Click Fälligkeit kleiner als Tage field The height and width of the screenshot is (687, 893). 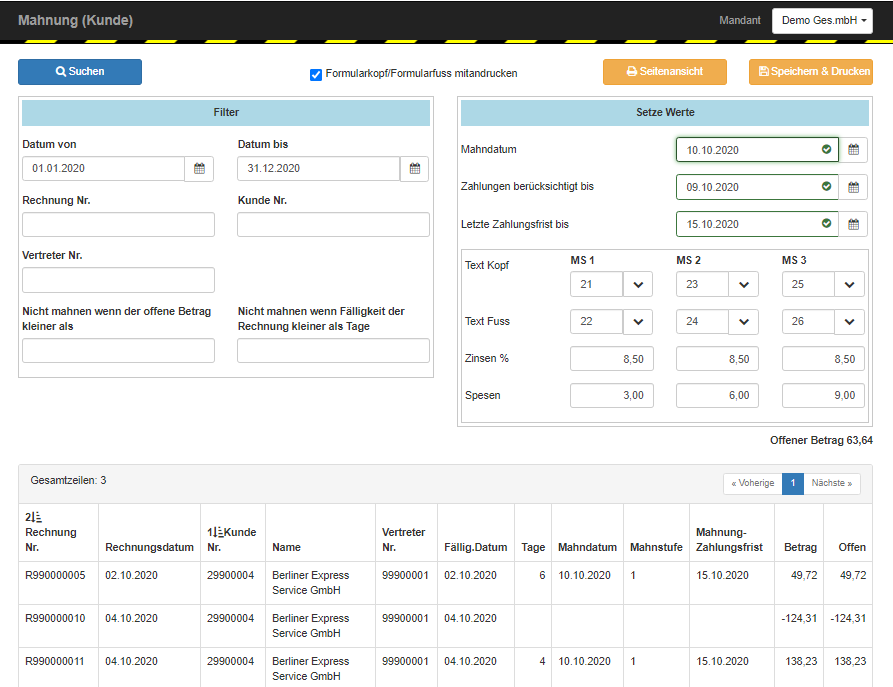click(x=333, y=351)
